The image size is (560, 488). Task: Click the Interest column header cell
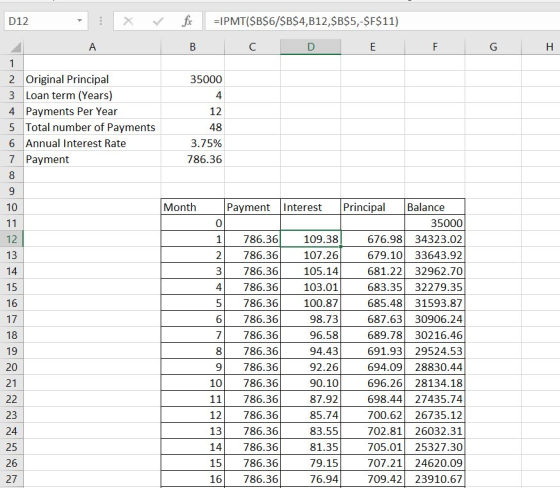310,207
